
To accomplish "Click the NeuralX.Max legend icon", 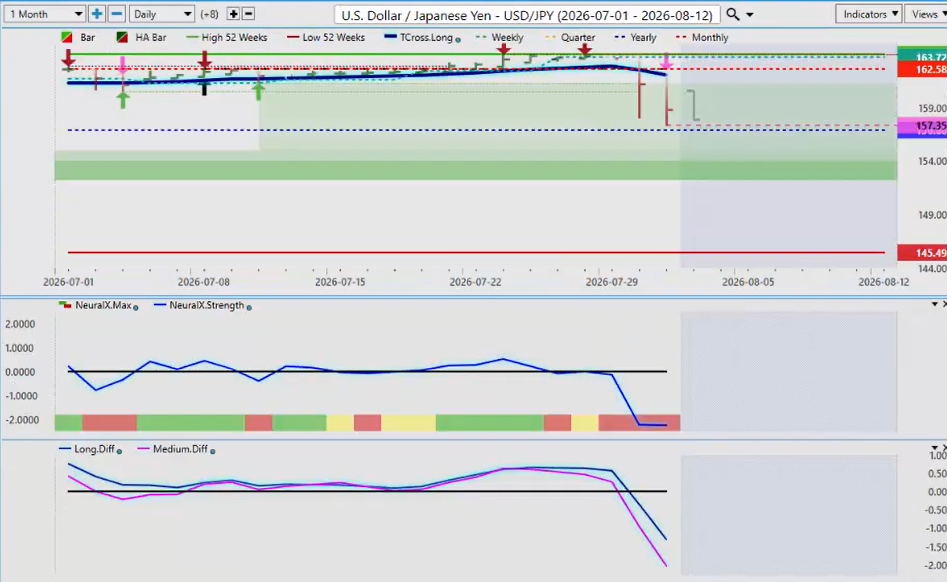I will pos(65,305).
